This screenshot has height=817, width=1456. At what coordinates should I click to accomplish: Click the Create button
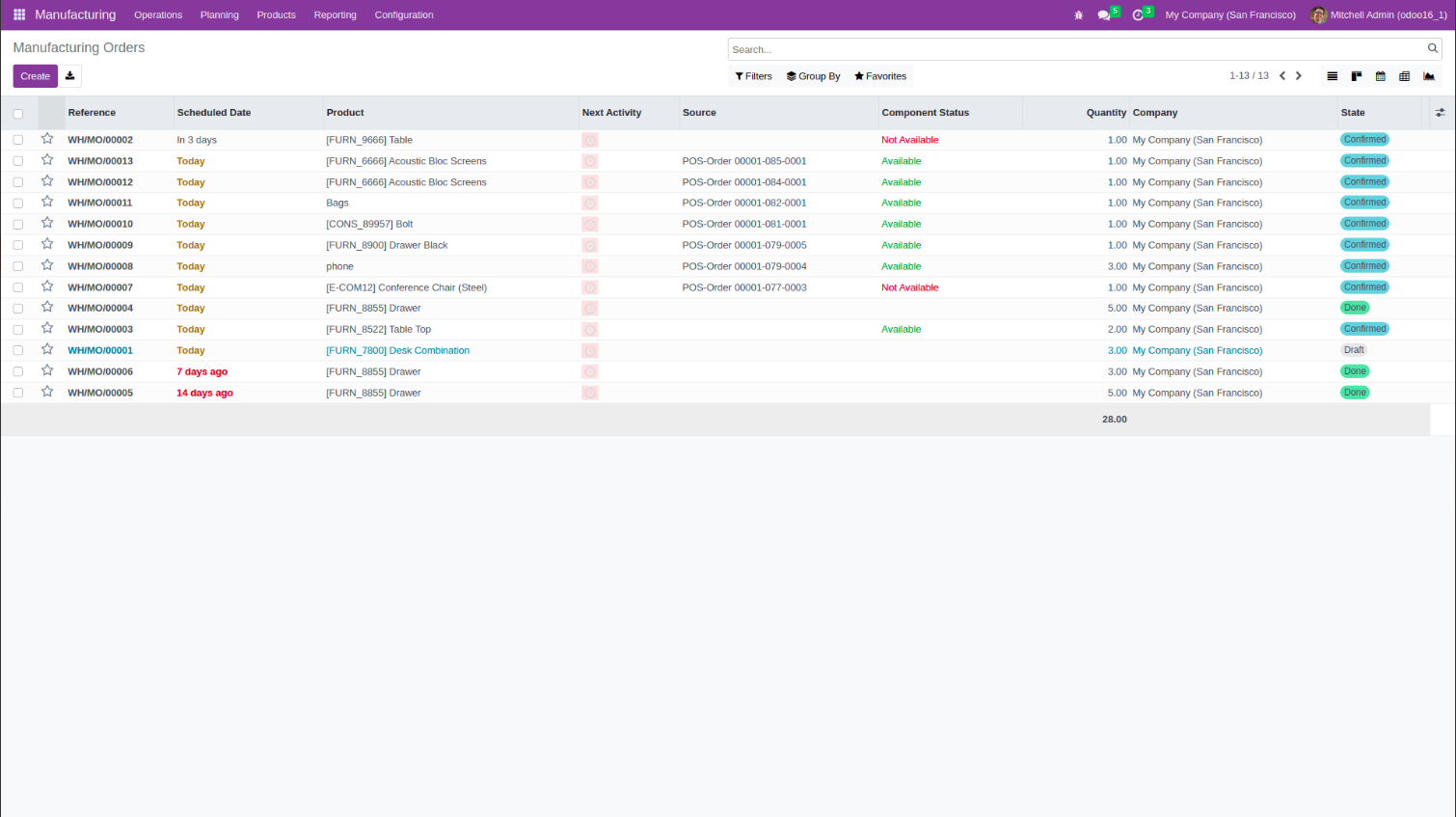tap(35, 76)
